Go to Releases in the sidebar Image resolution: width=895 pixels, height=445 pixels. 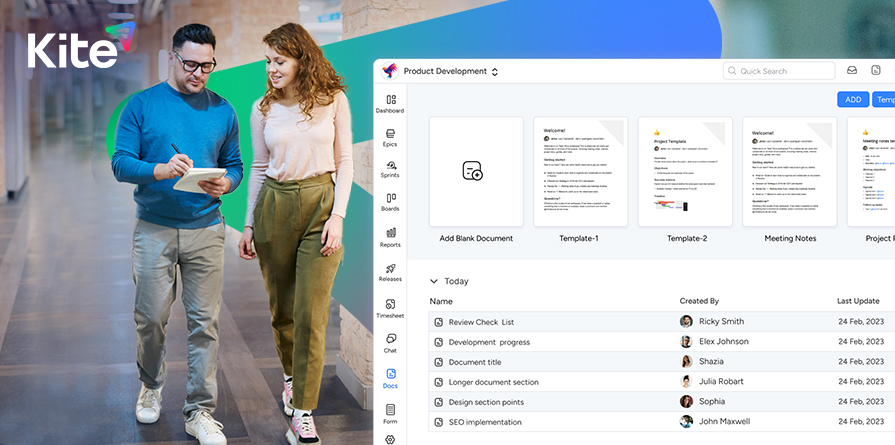[x=390, y=272]
